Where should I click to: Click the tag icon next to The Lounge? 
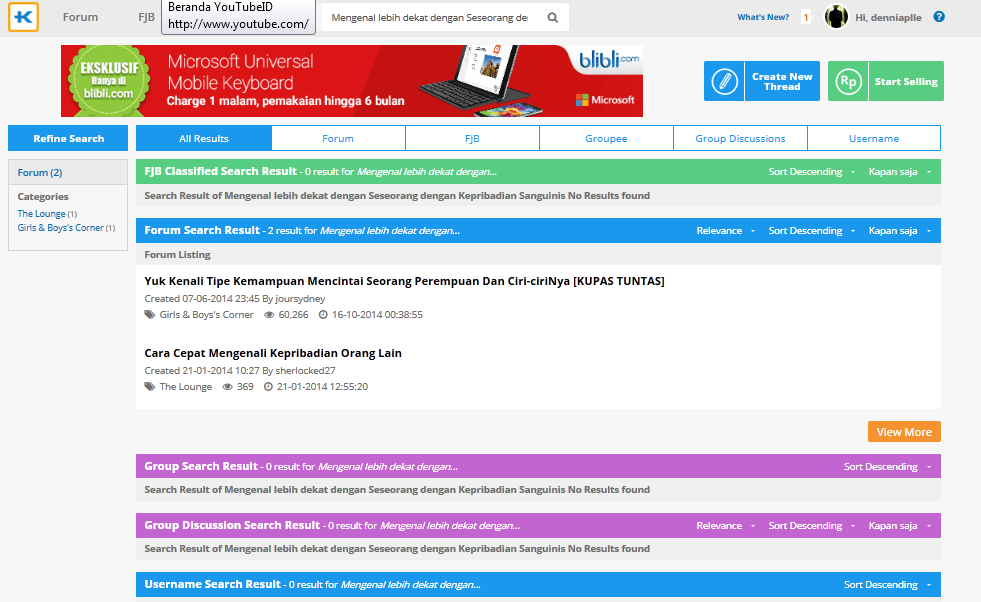pos(150,387)
